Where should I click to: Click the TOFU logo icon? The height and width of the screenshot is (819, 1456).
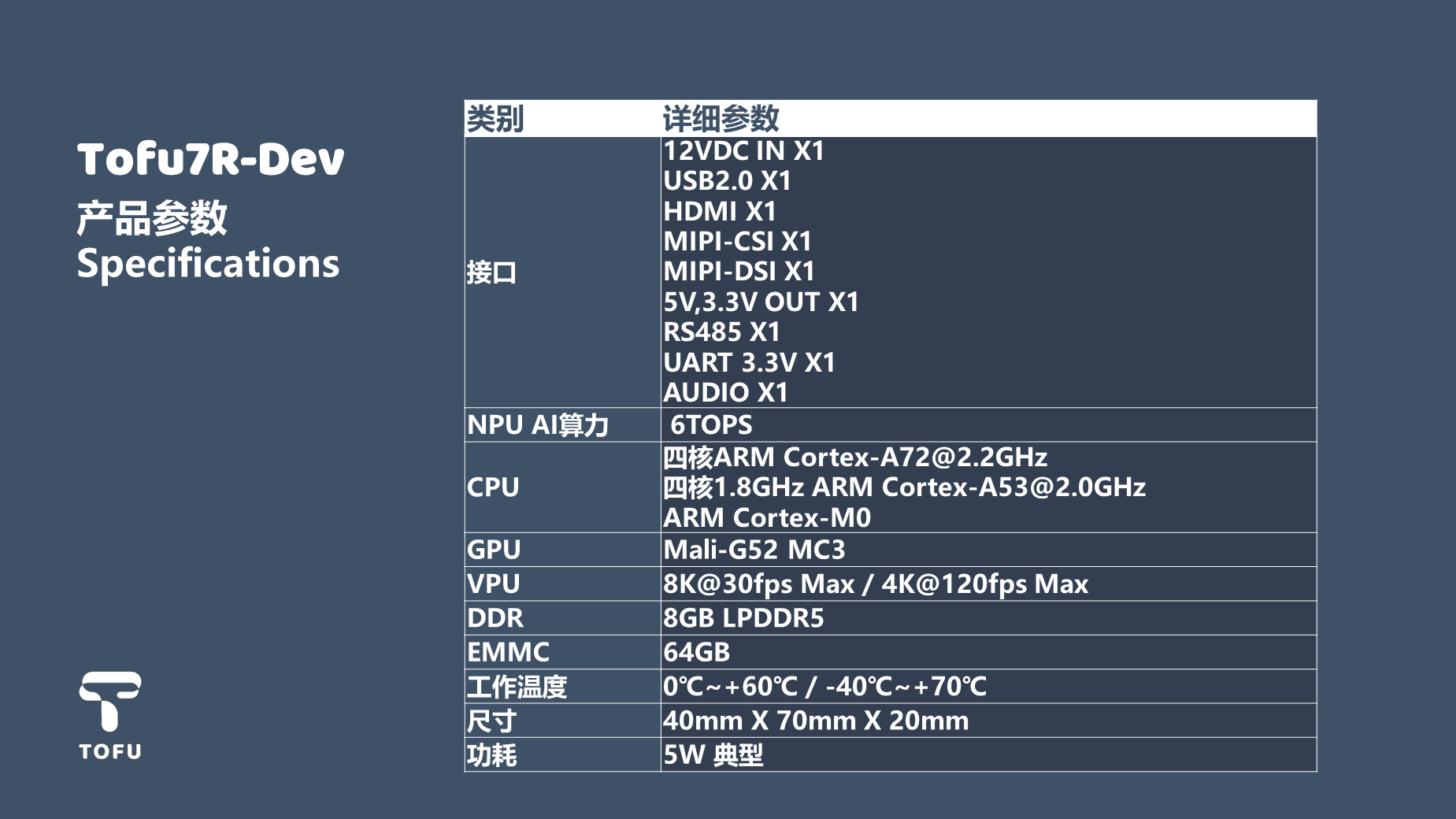[110, 715]
